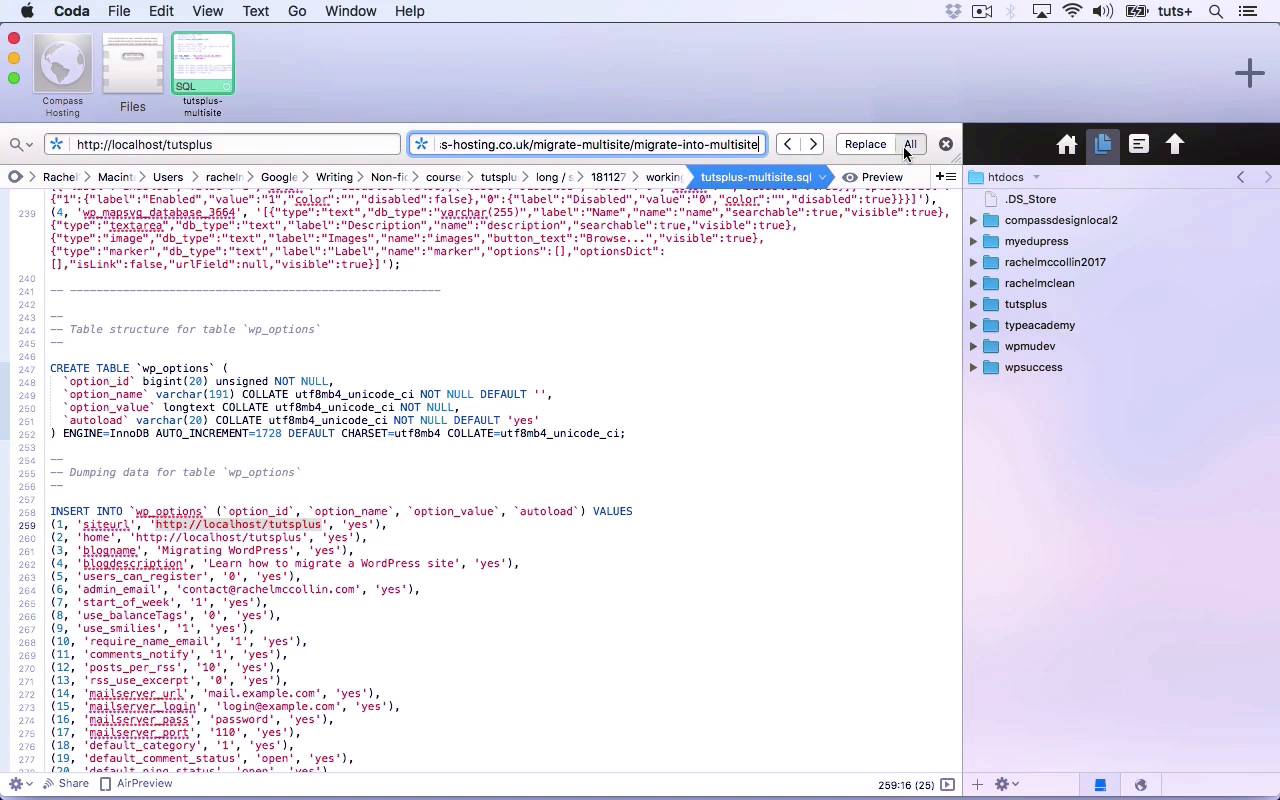The width and height of the screenshot is (1280, 800).
Task: Toggle the Preview eye for the document
Action: [x=872, y=177]
